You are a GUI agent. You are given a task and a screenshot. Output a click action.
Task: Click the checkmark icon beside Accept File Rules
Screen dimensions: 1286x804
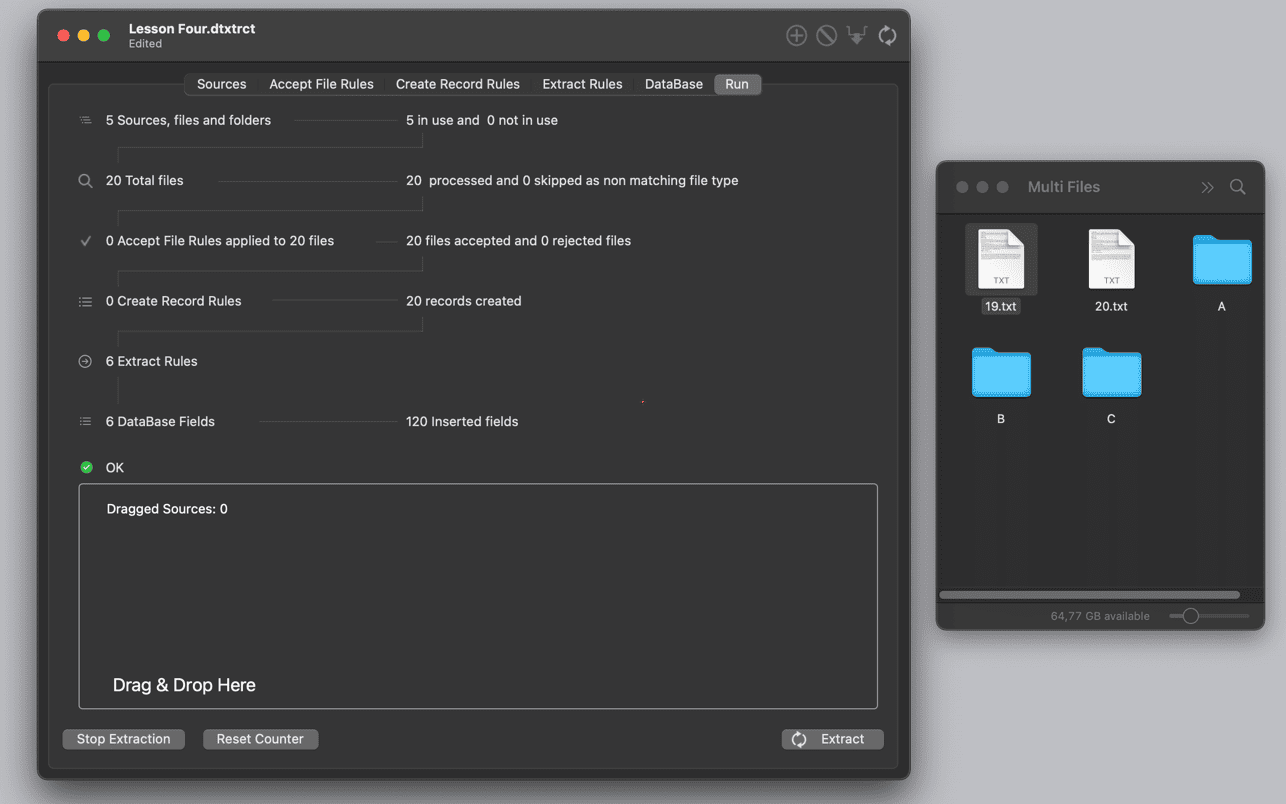tap(86, 241)
